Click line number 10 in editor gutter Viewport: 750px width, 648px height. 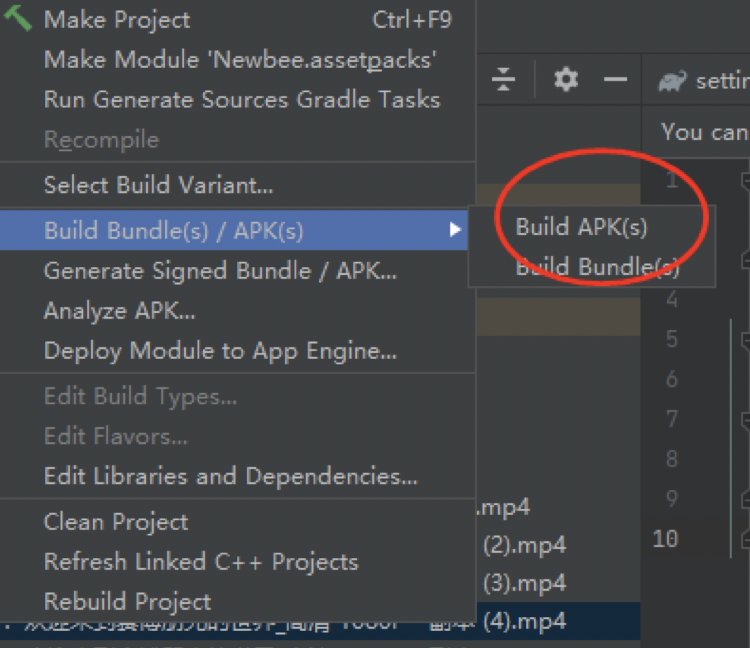point(665,539)
